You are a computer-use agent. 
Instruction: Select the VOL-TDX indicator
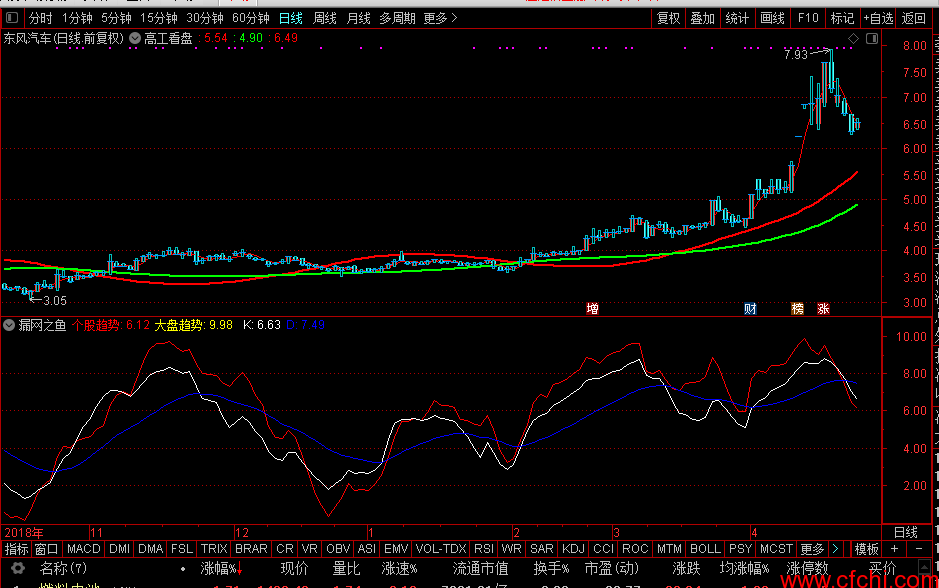click(441, 548)
